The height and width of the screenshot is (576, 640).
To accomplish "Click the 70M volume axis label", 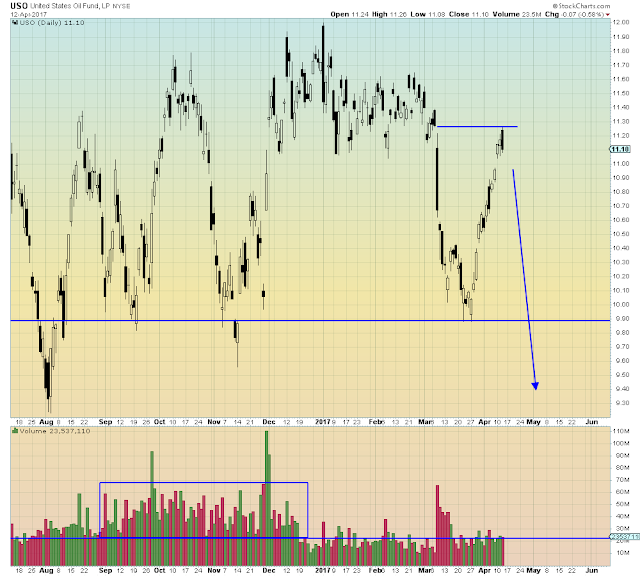I will pos(622,480).
